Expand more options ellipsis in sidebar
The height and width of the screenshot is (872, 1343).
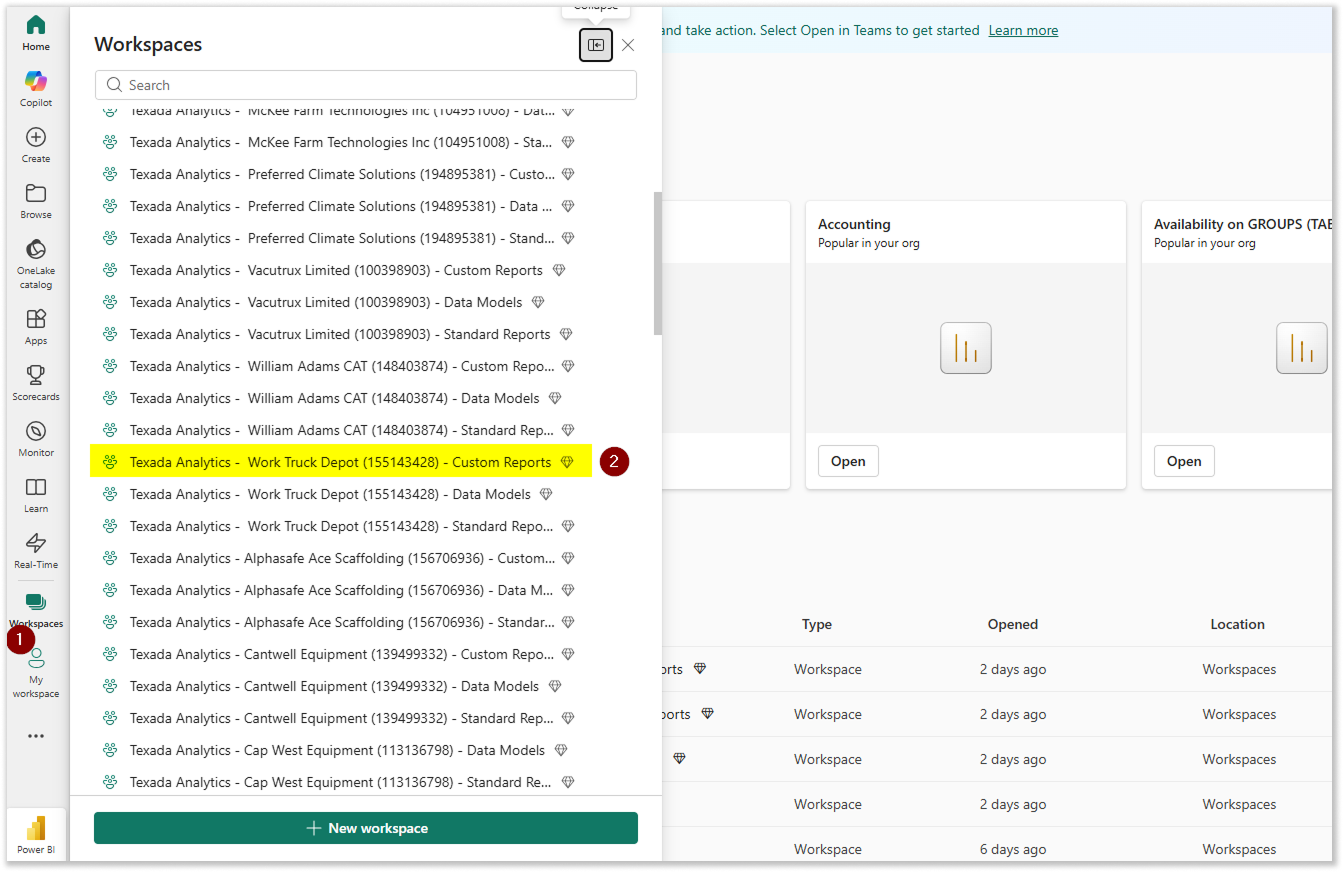[x=36, y=736]
